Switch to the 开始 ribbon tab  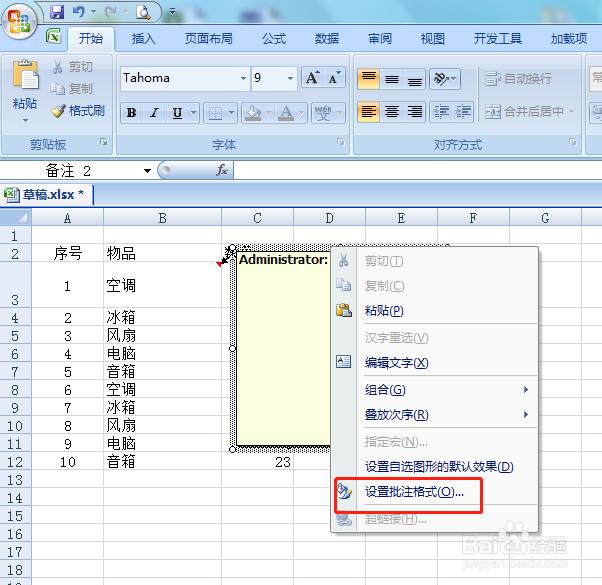91,39
